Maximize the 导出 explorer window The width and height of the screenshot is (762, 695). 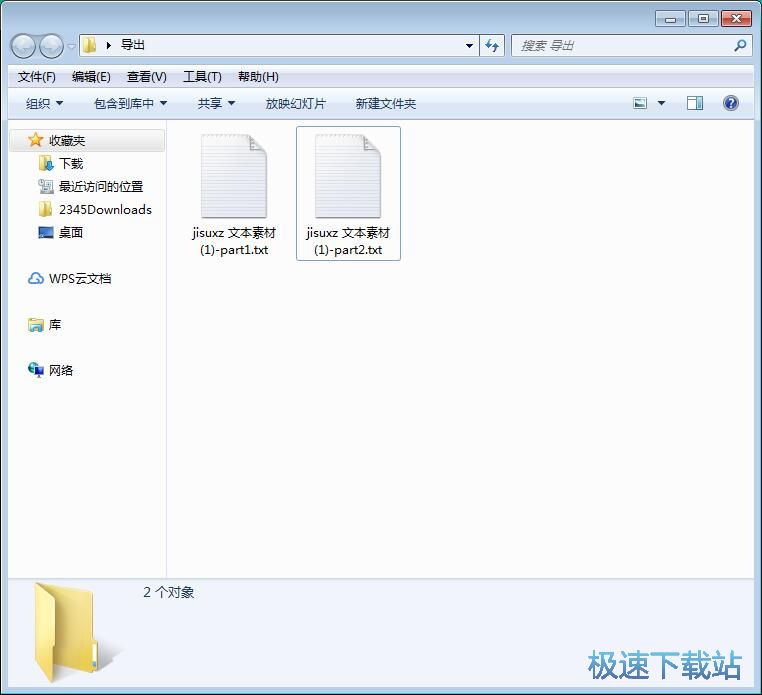pos(703,19)
